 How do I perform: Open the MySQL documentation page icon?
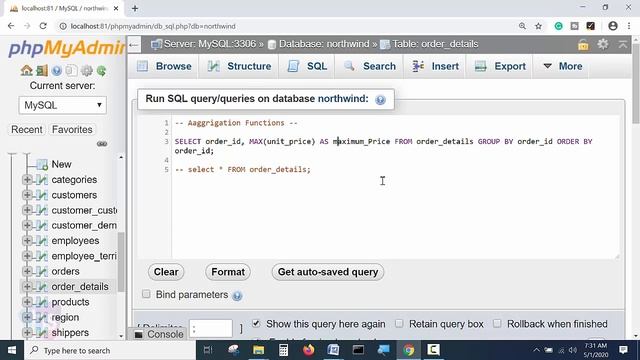coord(71,70)
